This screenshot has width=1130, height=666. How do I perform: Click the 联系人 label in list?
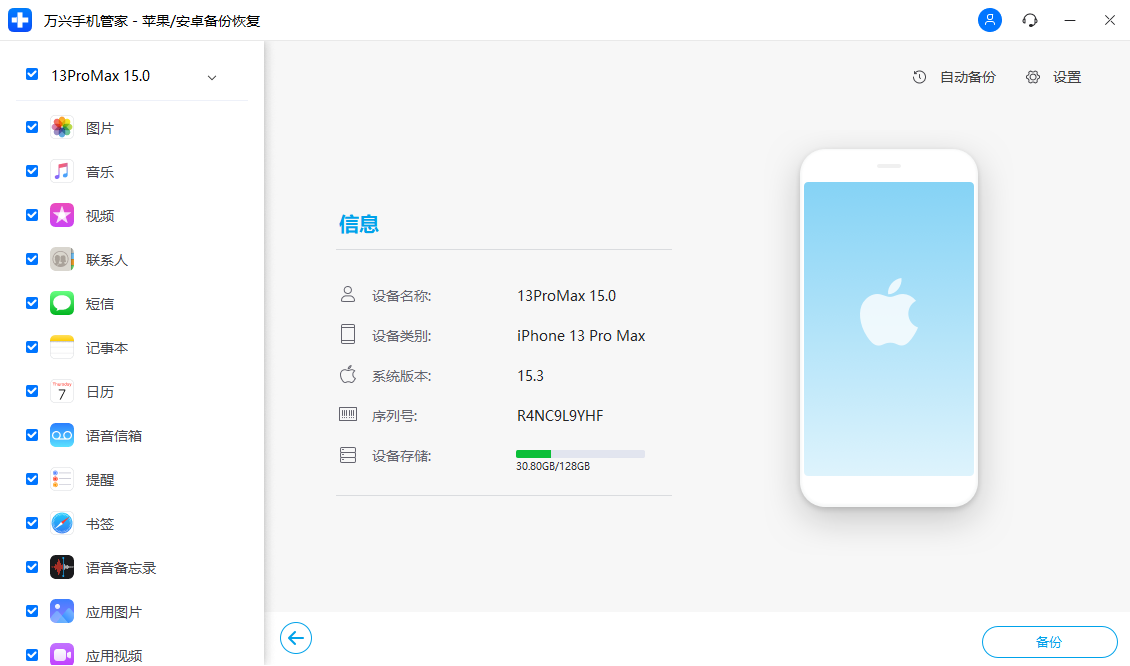[107, 260]
